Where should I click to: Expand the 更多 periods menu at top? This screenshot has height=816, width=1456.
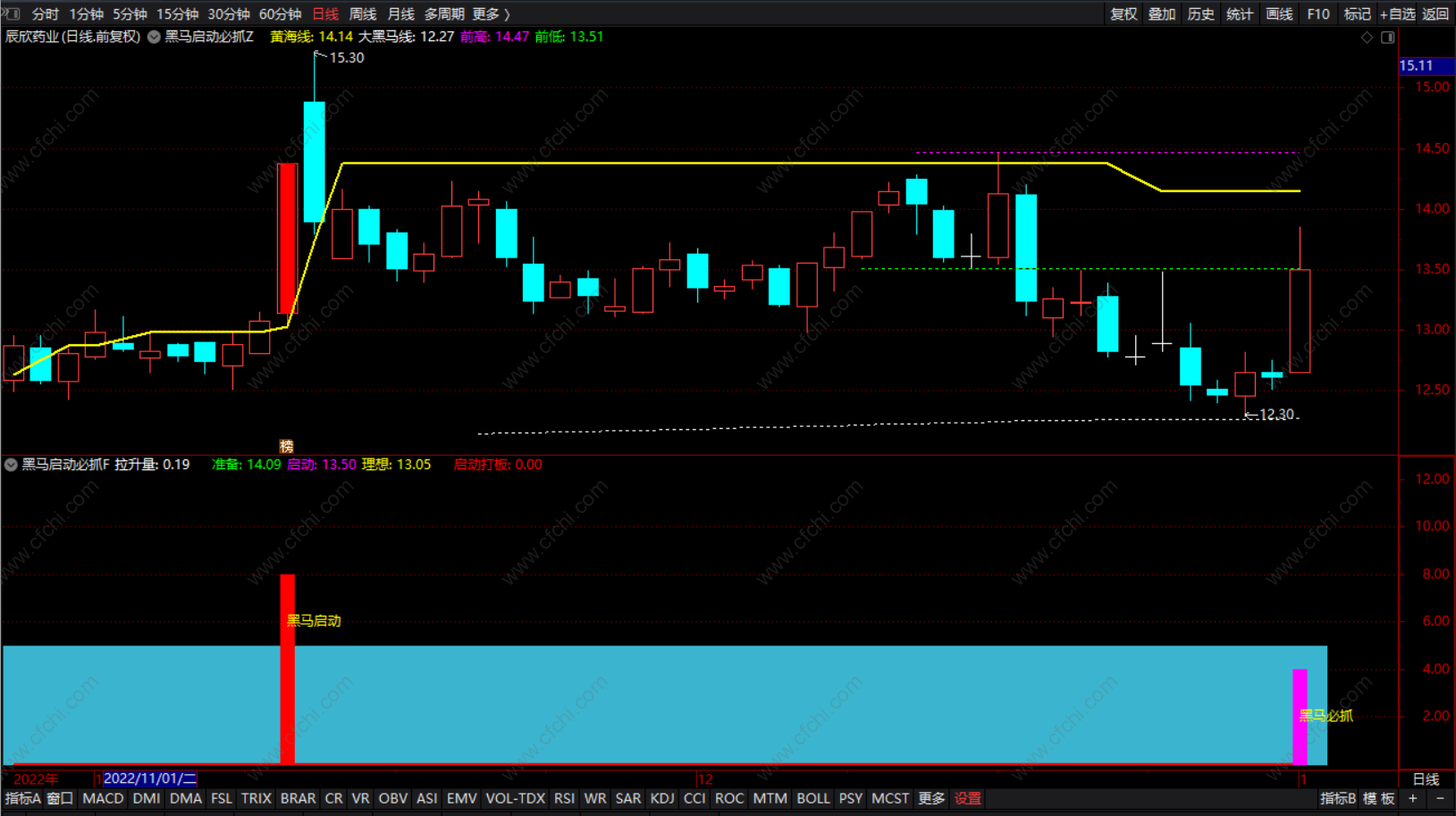pyautogui.click(x=491, y=14)
